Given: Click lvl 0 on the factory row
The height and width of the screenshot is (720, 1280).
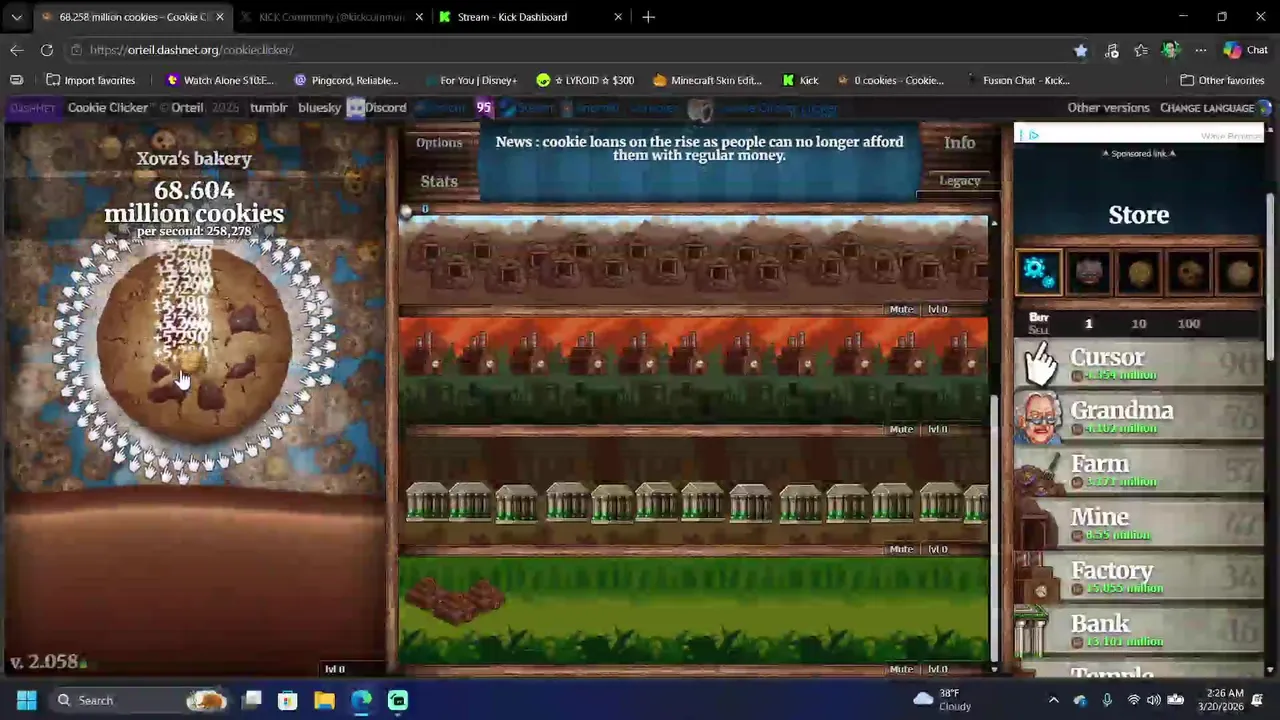Looking at the screenshot, I should pyautogui.click(x=937, y=429).
